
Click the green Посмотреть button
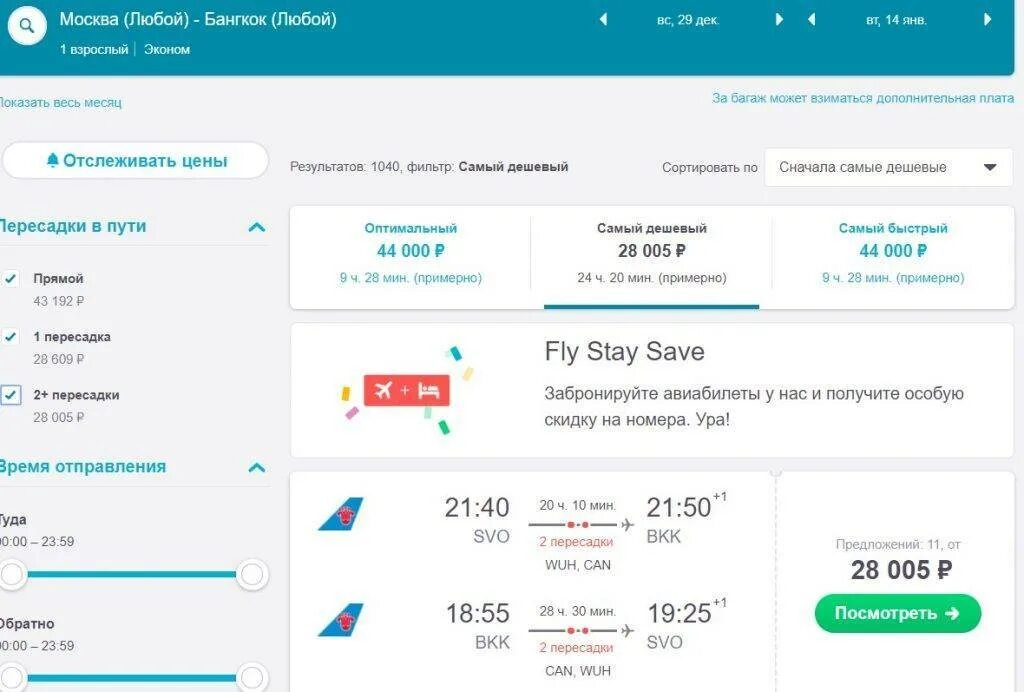(x=897, y=613)
